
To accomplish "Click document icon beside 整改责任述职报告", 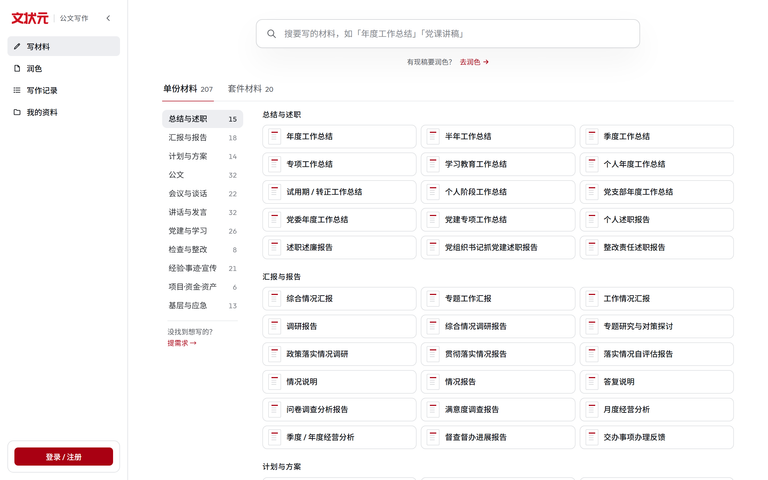I will [x=592, y=247].
